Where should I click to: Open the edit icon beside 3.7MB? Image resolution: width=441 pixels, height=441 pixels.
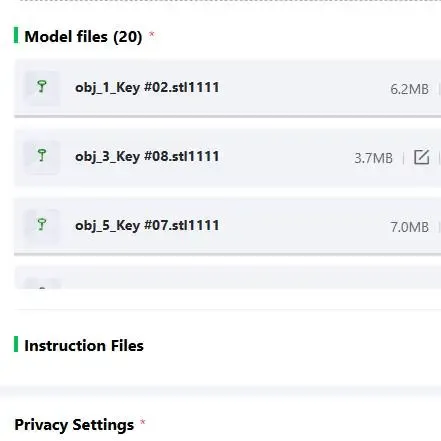click(x=421, y=157)
